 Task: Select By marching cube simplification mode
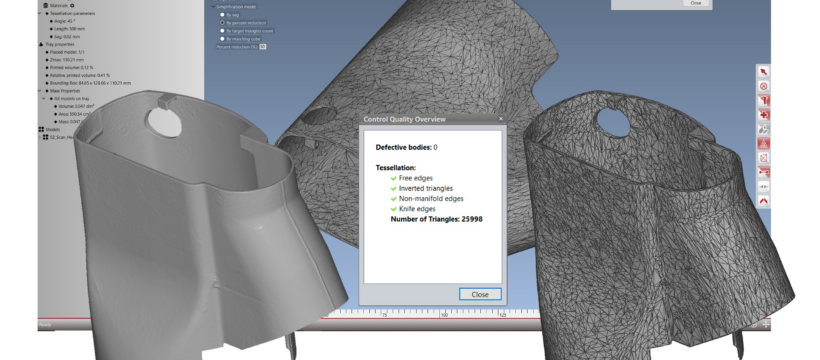tap(222, 39)
